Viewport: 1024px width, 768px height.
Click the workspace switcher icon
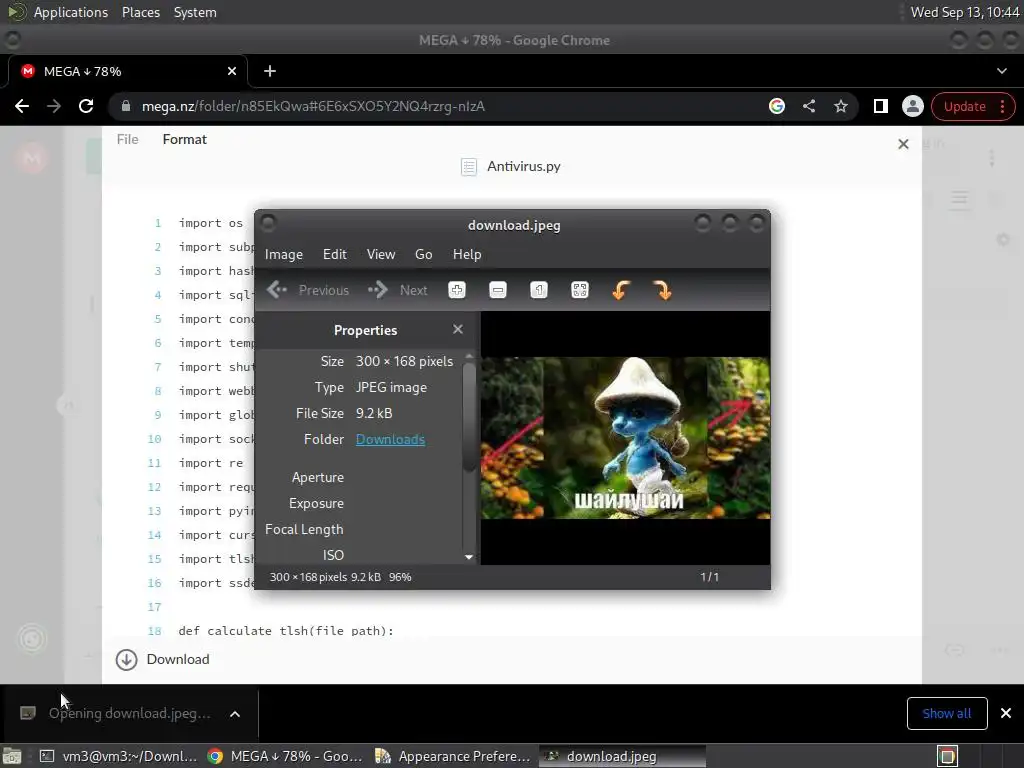click(947, 756)
